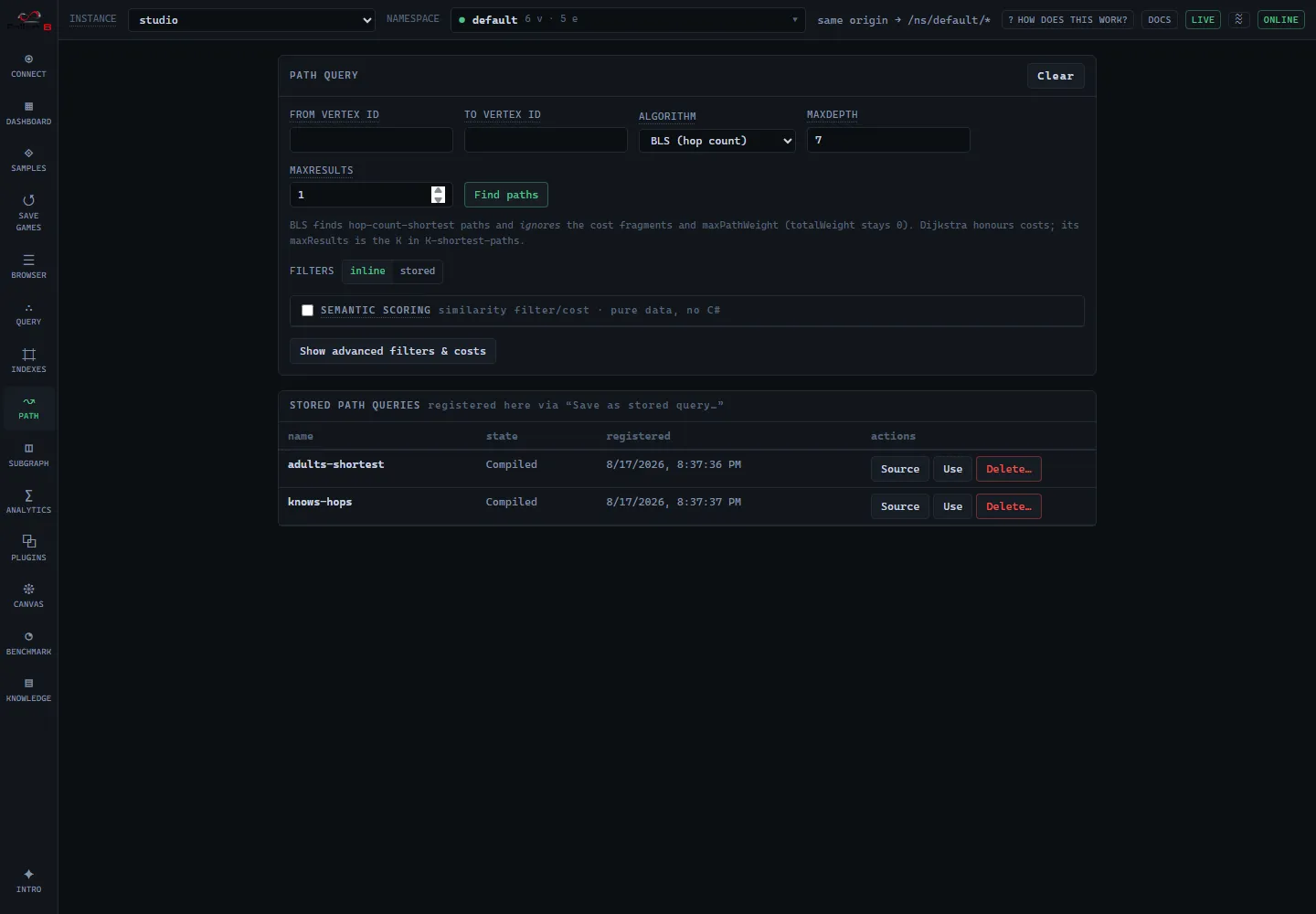
Task: Open the Browser view
Action: coord(28,267)
